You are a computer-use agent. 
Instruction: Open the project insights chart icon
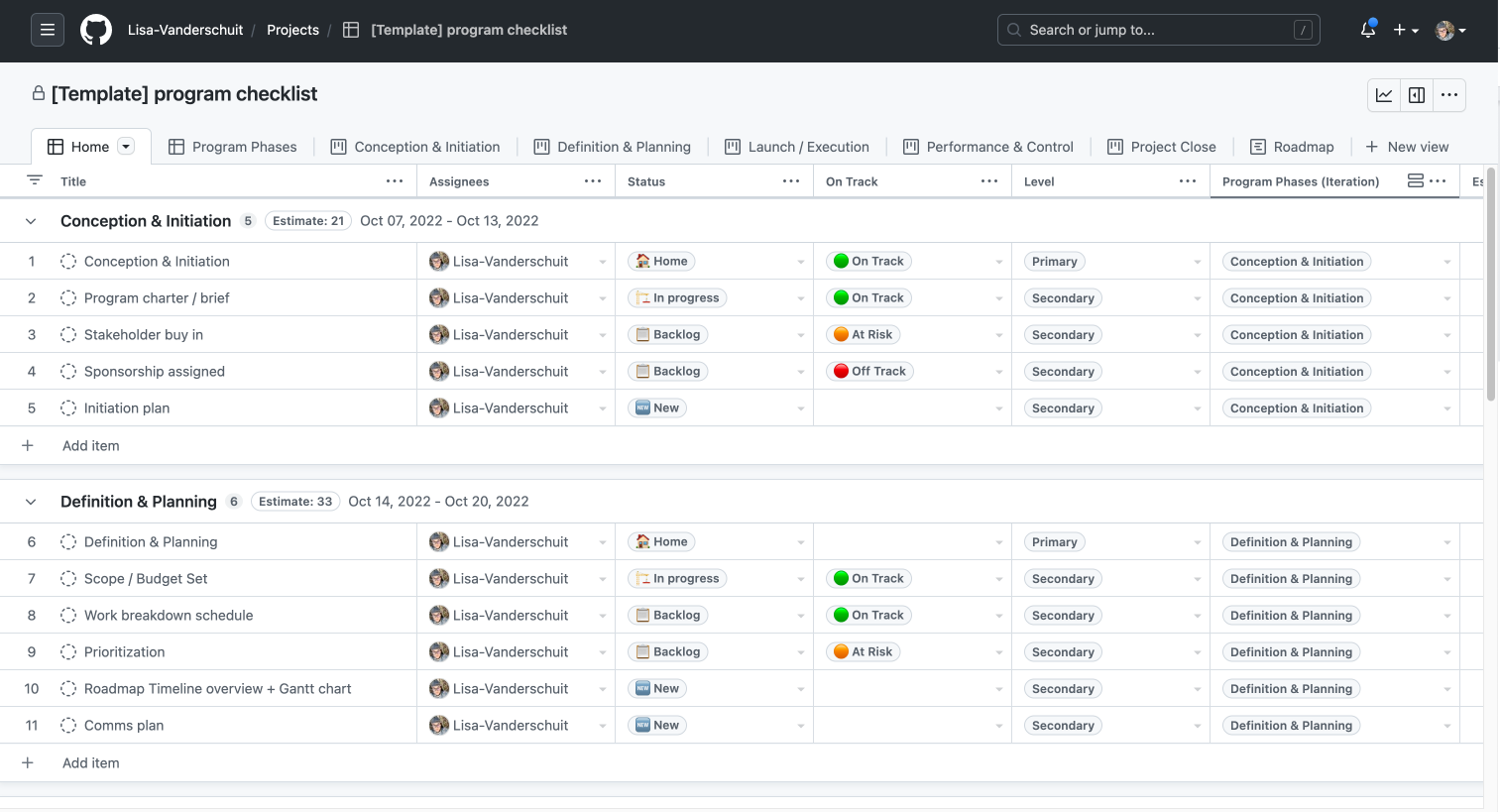click(x=1384, y=95)
